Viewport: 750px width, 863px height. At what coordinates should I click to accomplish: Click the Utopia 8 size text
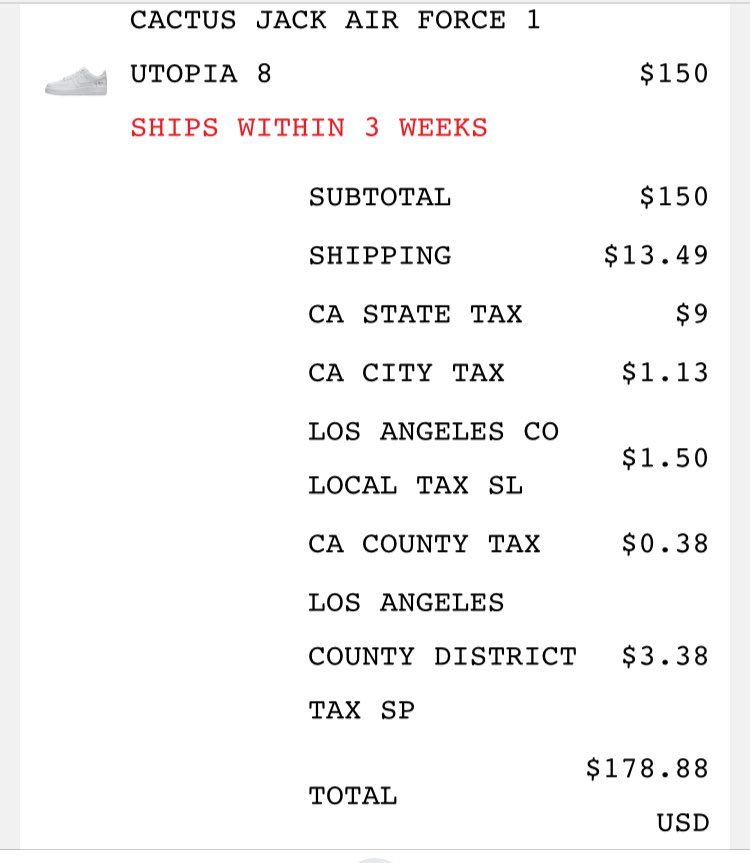pyautogui.click(x=200, y=74)
